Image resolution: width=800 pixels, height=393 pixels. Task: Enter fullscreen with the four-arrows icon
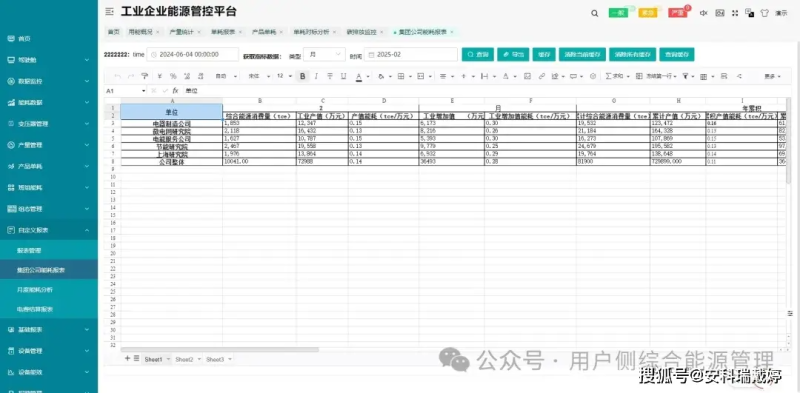[735, 13]
